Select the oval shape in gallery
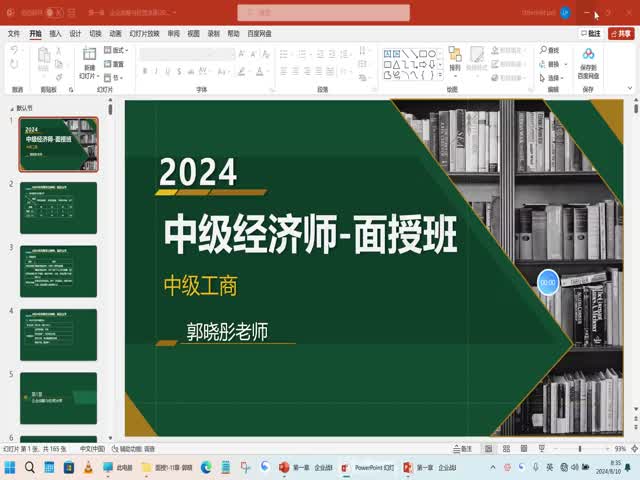The height and width of the screenshot is (480, 640). pyautogui.click(x=431, y=53)
